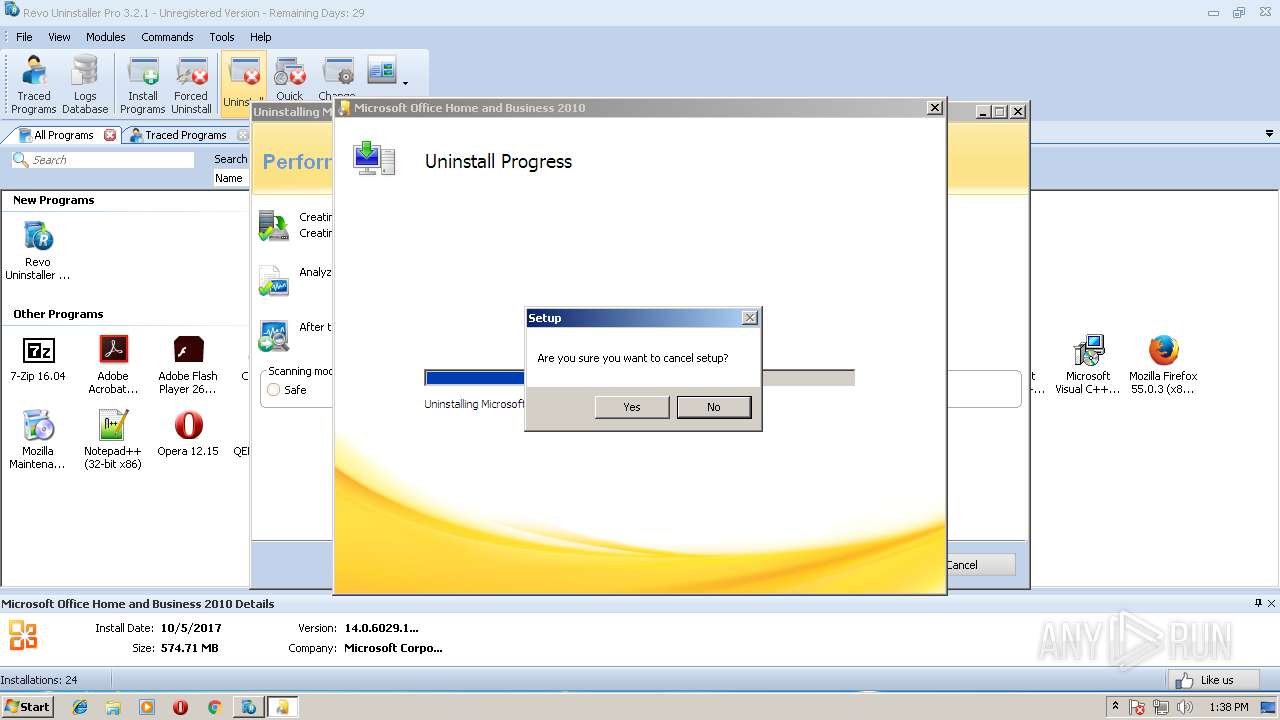Switch to Revo Uninstaller taskbar button
1280x720 pixels.
247,707
